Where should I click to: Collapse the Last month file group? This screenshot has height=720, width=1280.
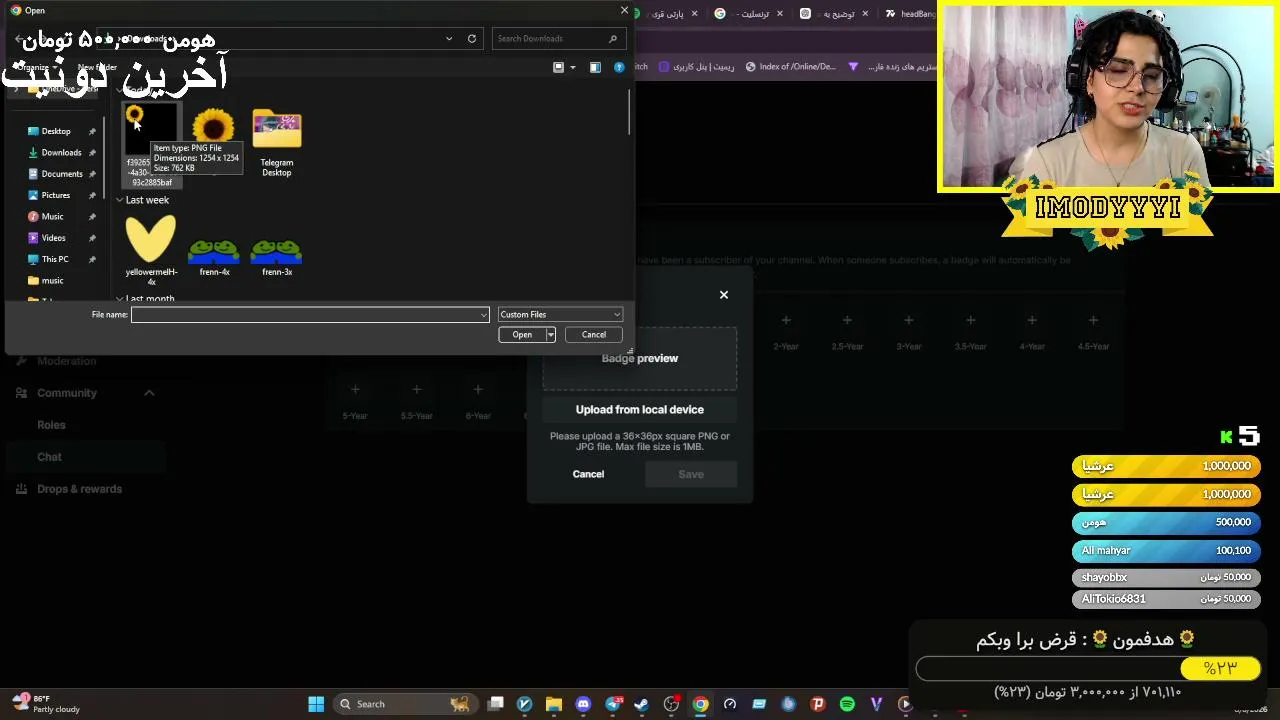pyautogui.click(x=119, y=299)
